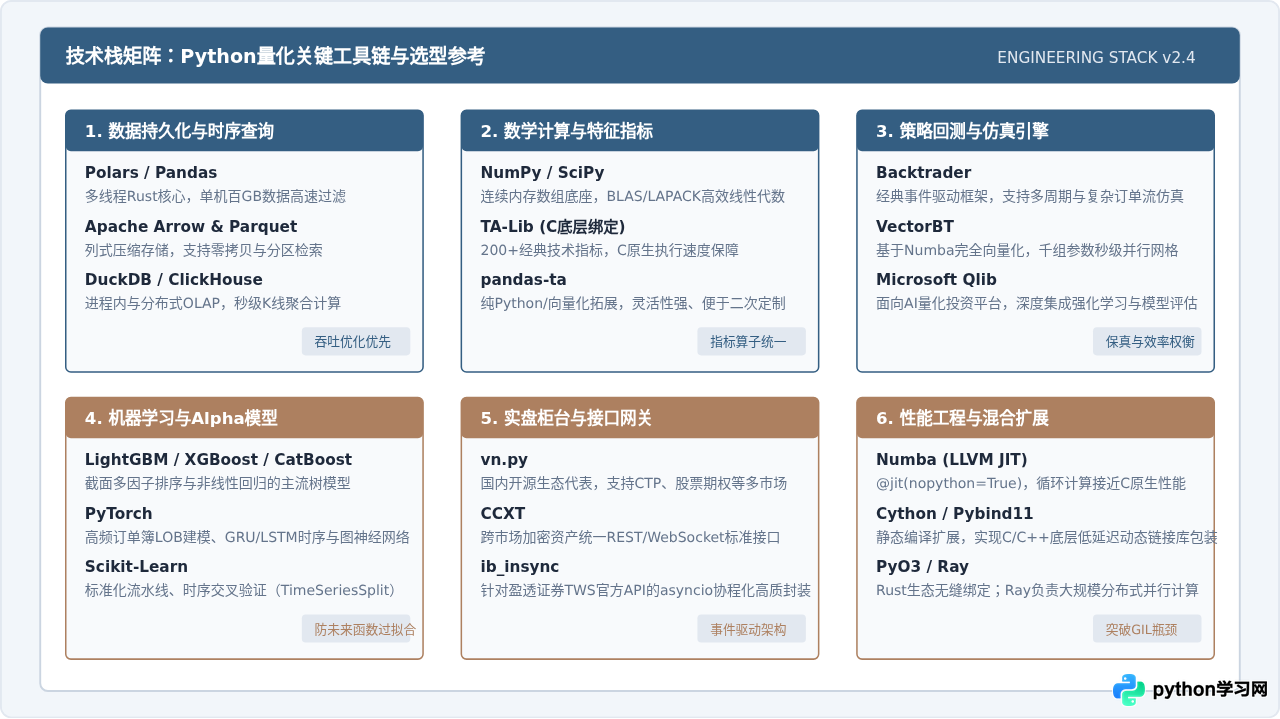Click the 保真与效率权衡 tag

(1147, 342)
